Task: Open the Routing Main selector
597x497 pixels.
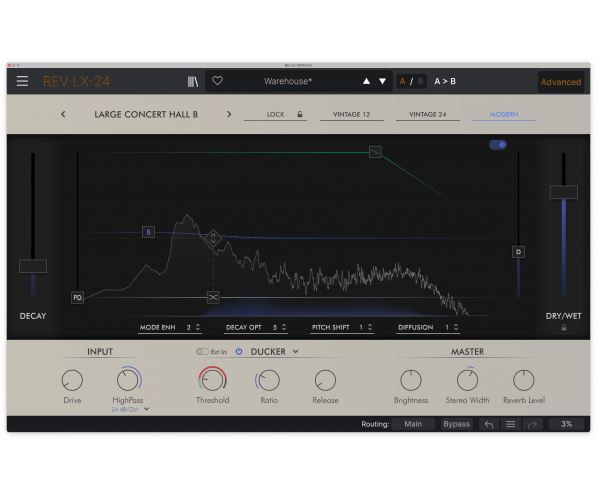Action: [413, 424]
